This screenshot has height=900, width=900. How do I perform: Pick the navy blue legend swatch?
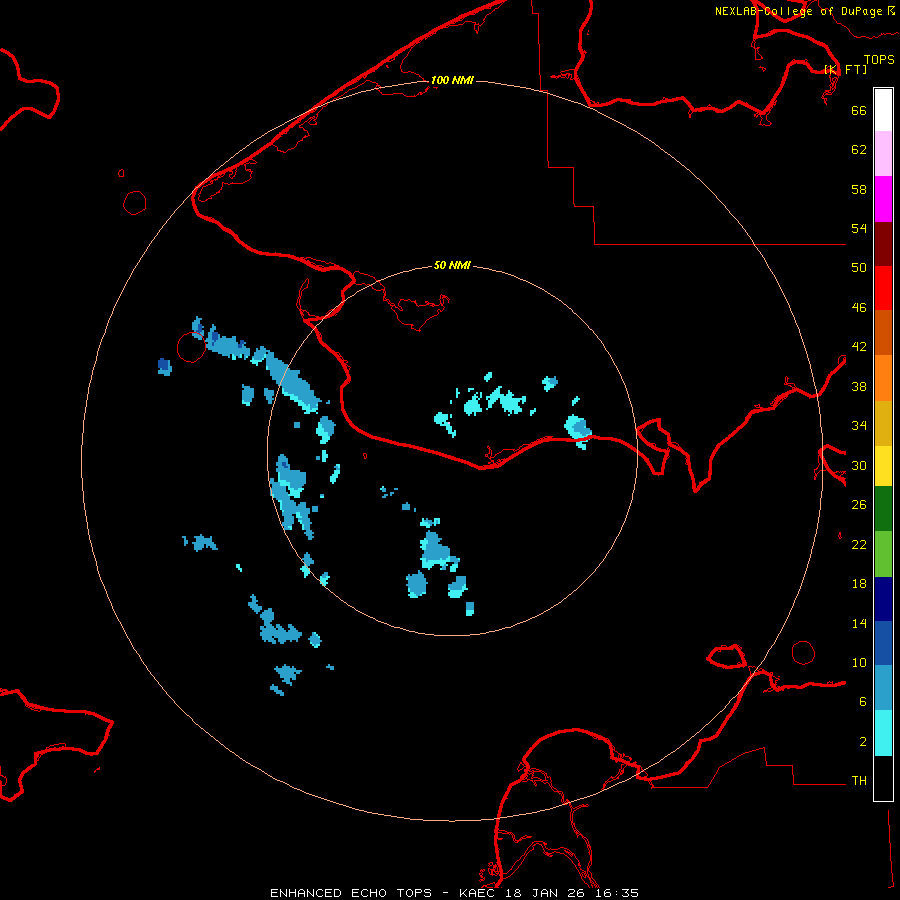(x=883, y=599)
